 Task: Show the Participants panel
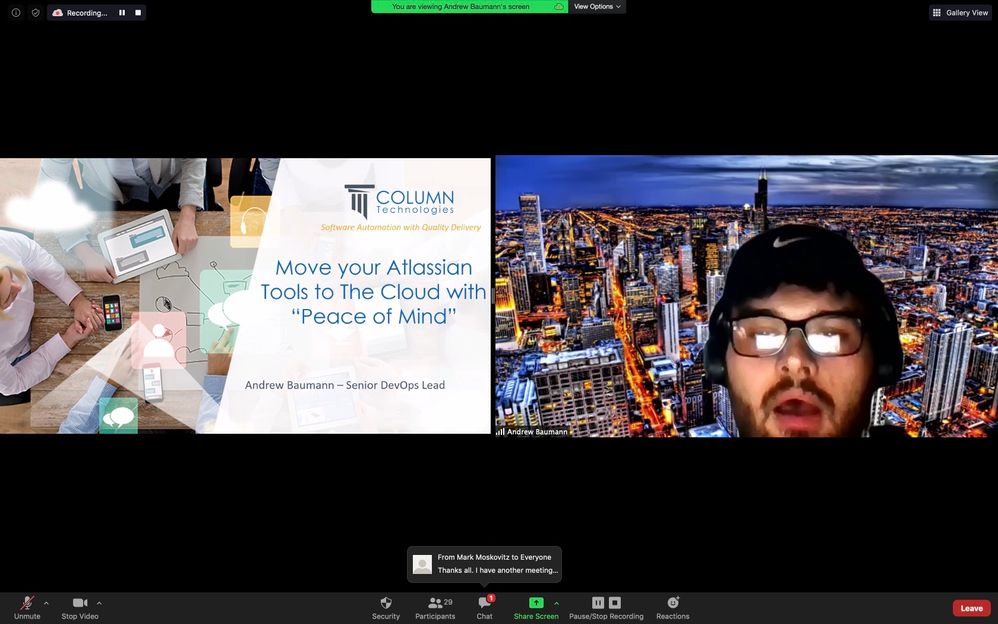(435, 608)
